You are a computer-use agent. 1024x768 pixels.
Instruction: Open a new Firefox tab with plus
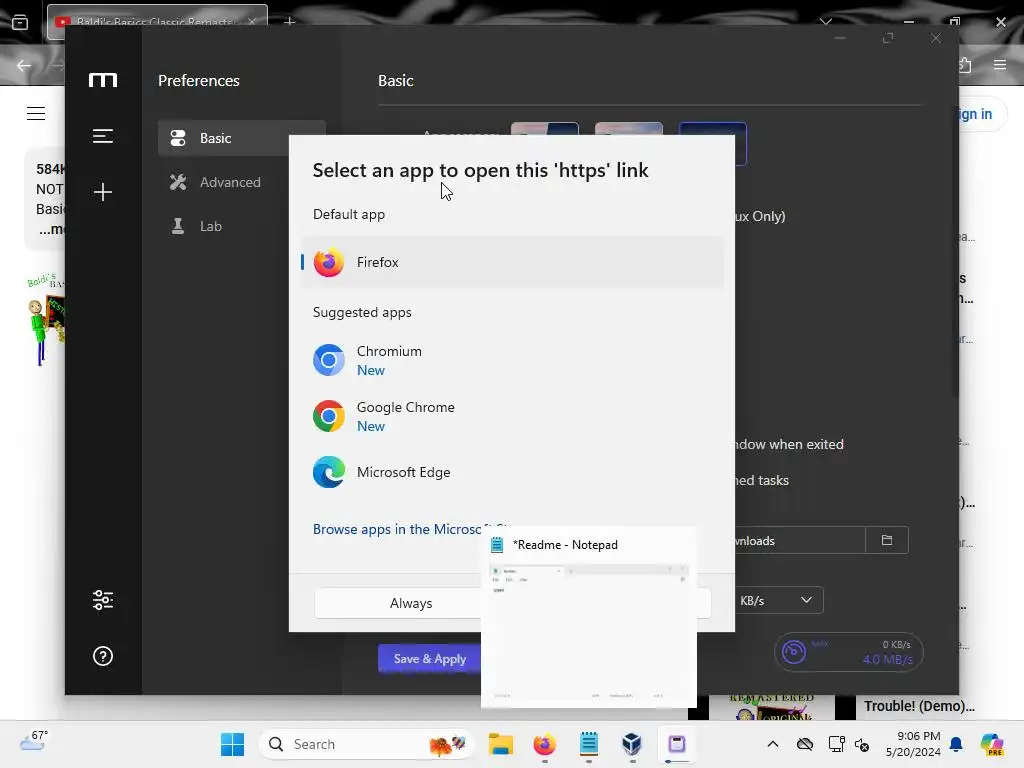290,22
